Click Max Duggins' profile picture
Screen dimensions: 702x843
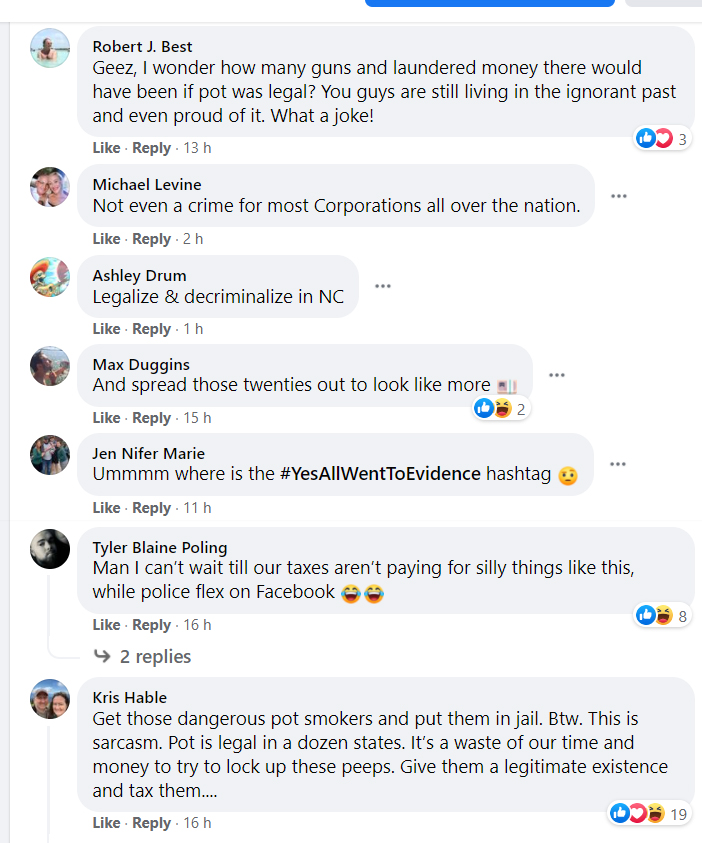click(50, 366)
